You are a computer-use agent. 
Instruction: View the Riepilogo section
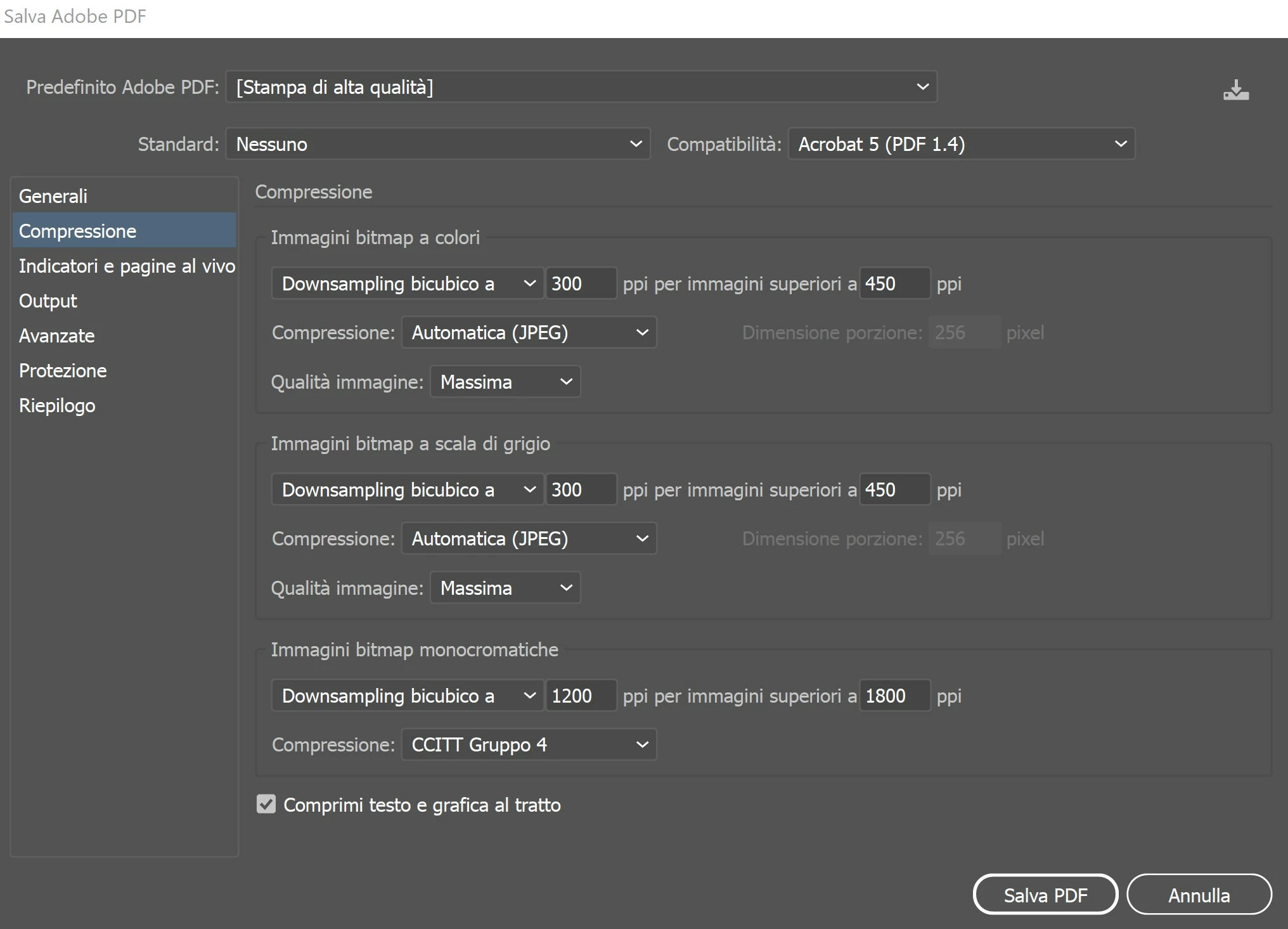(57, 405)
